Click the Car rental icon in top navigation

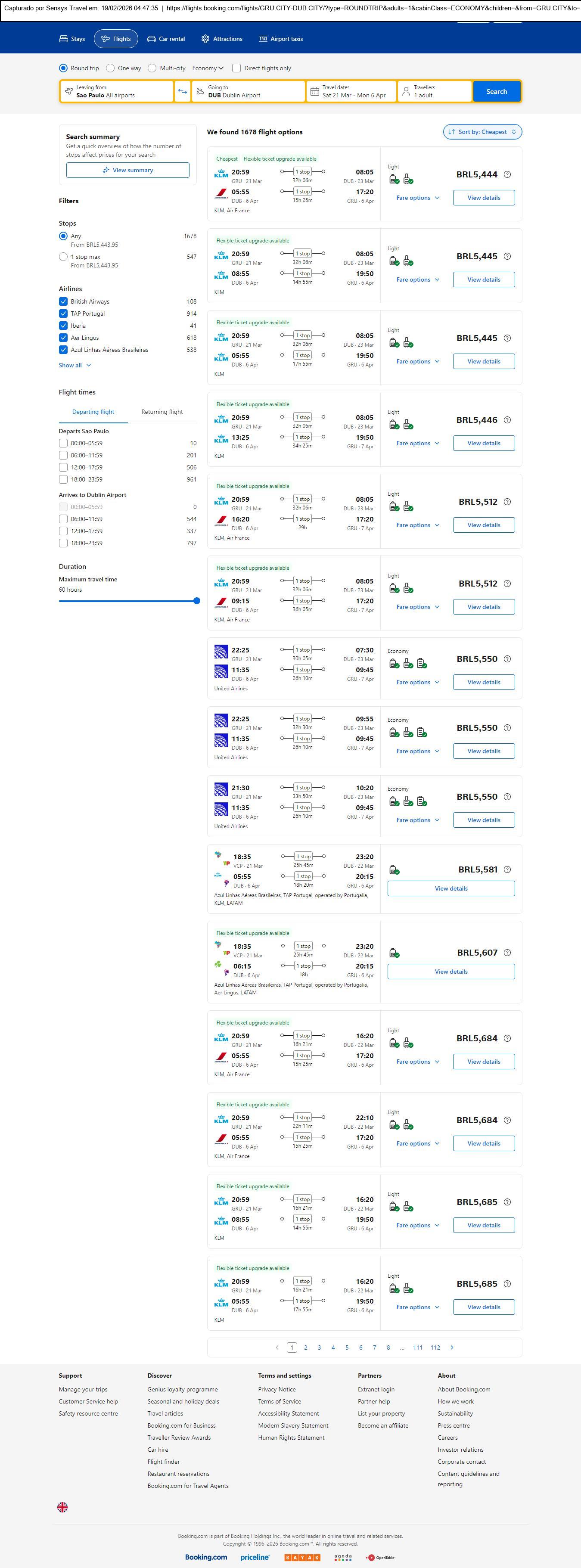(x=152, y=39)
